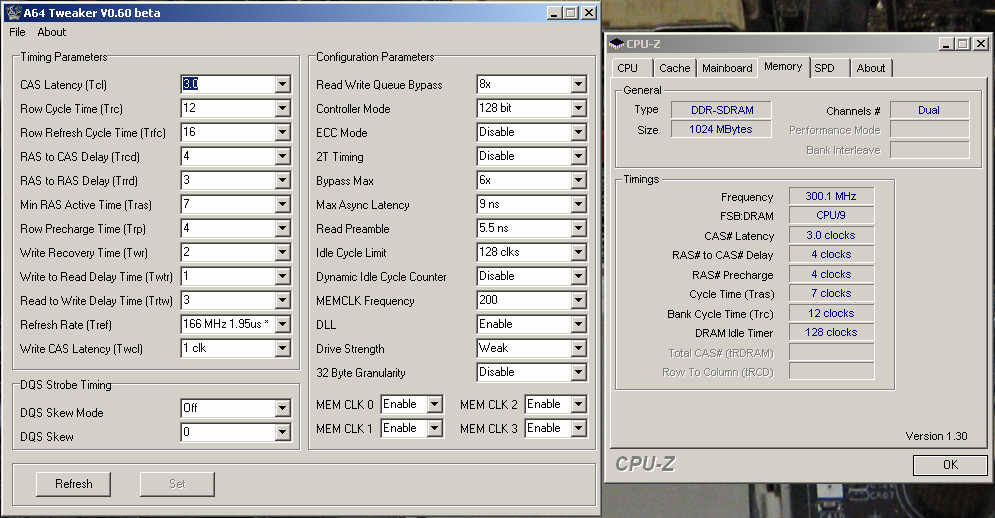Open Read to Write Delay Time (Trtw) dropdown
This screenshot has width=995, height=518.
(x=283, y=301)
